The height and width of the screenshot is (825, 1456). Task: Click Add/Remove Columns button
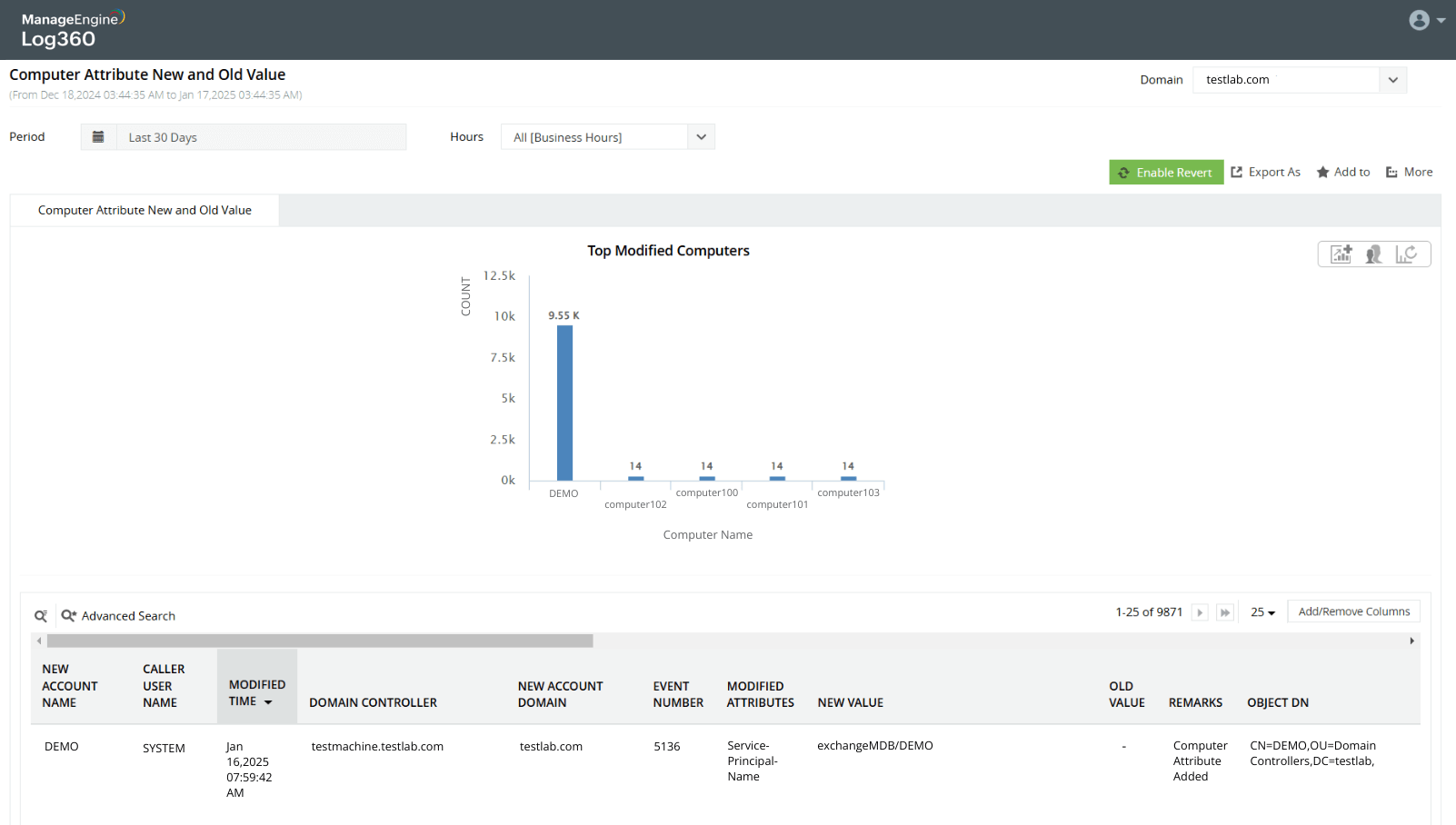(1353, 611)
